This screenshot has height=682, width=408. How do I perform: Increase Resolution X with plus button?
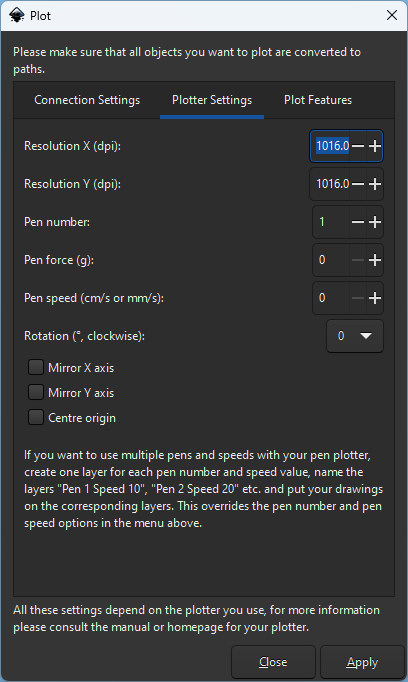[375, 146]
